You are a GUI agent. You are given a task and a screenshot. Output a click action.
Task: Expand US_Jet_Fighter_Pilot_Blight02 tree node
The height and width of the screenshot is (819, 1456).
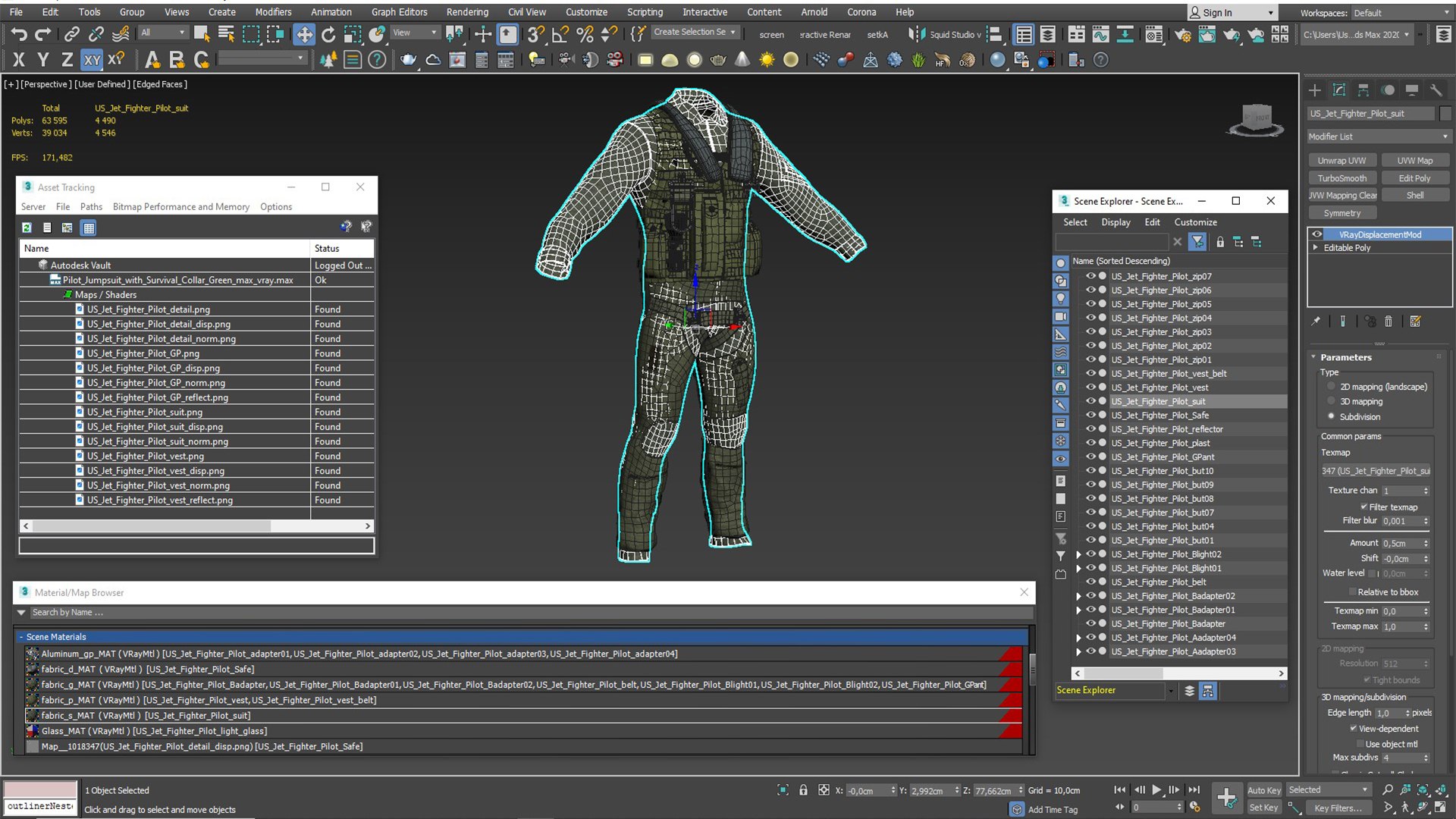(x=1078, y=554)
